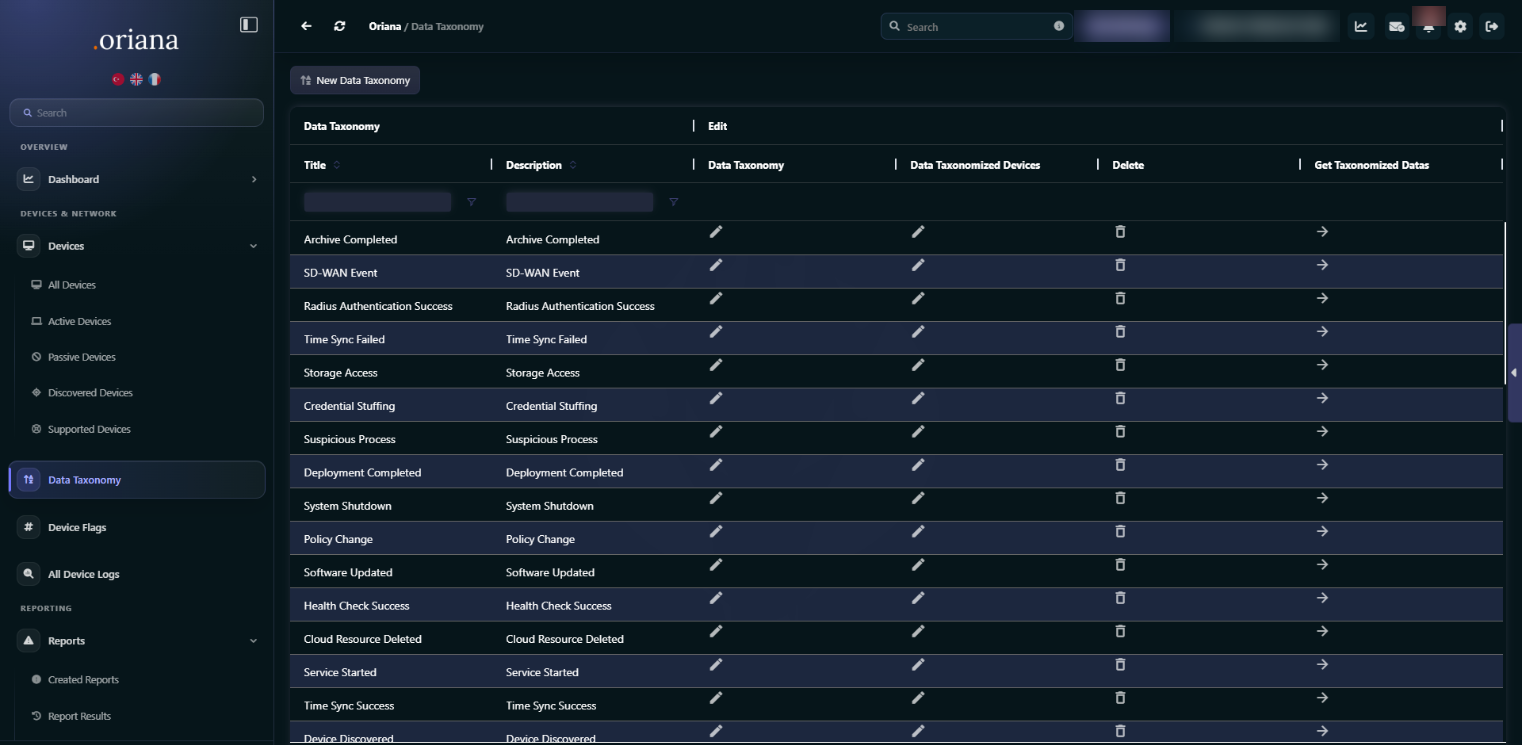The width and height of the screenshot is (1522, 745).
Task: Open the Title column filter funnel
Action: 472,202
